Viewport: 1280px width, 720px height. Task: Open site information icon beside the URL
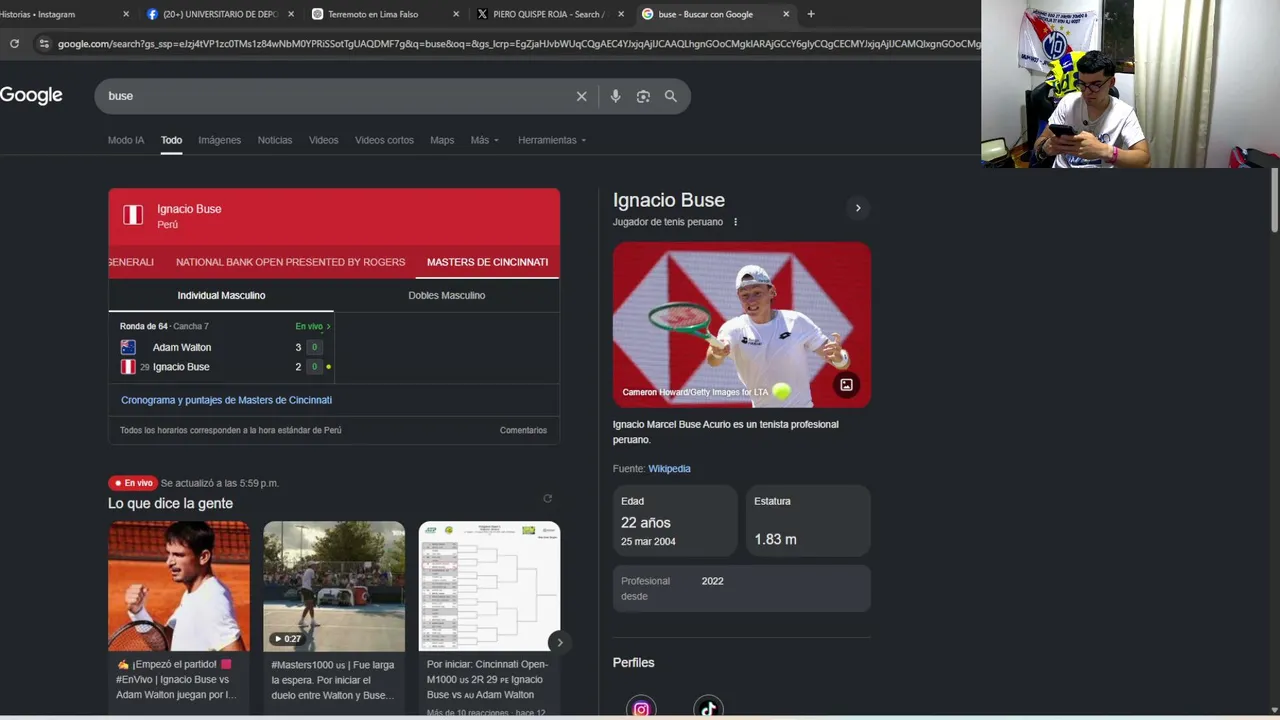point(43,43)
